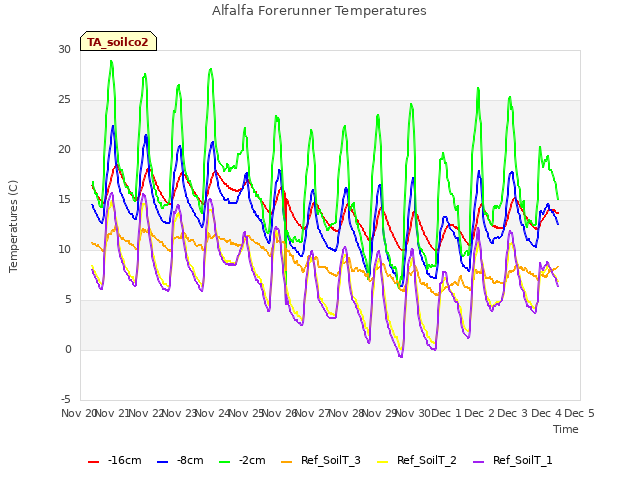The height and width of the screenshot is (480, 640).
Task: Toggle the Ref_SoilT_2 legend entry
Action: tap(417, 460)
